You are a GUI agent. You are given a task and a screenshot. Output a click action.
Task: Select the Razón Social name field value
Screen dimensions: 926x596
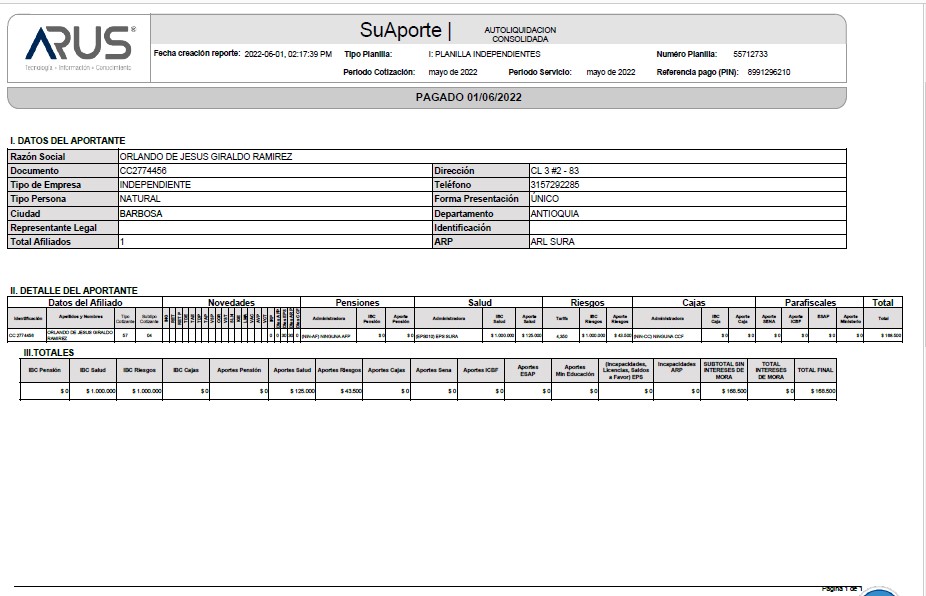click(x=205, y=157)
